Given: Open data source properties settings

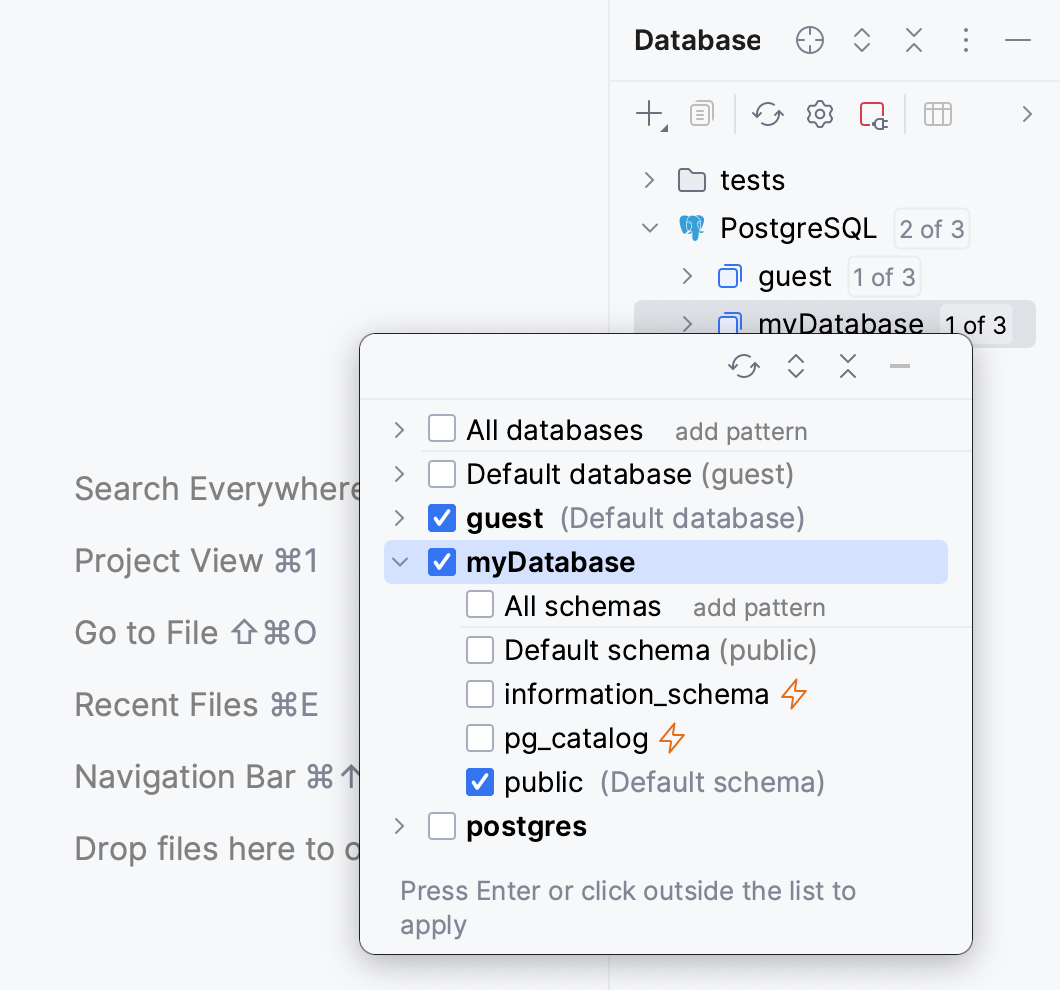Looking at the screenshot, I should click(819, 113).
